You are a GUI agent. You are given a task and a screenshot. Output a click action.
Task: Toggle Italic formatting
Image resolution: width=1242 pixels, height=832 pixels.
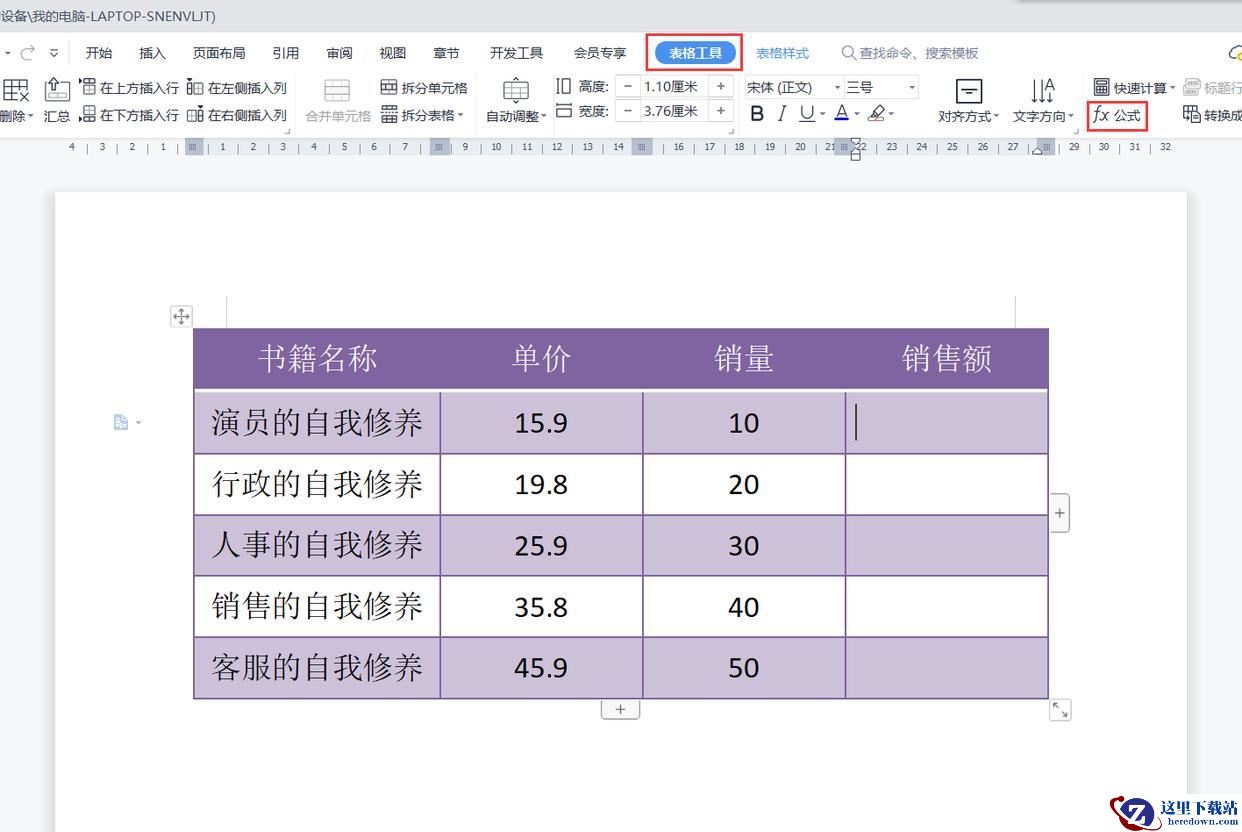click(782, 114)
